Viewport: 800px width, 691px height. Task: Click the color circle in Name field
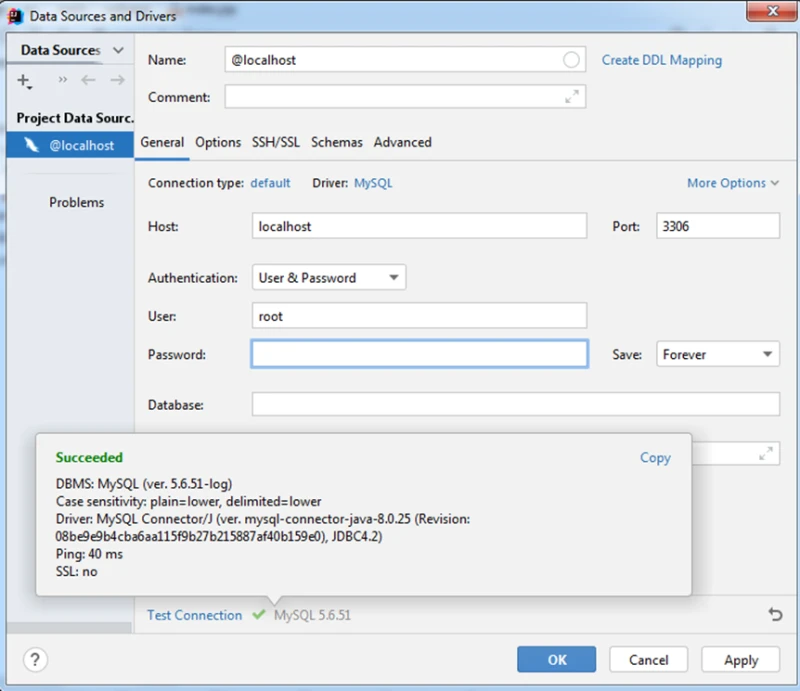pos(571,60)
